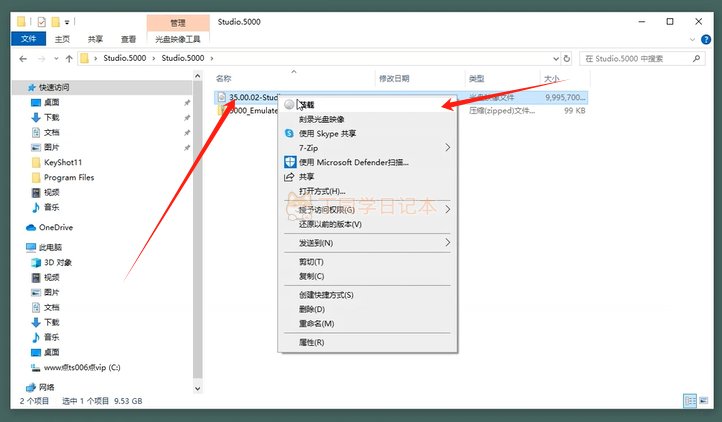Click the Skype icon in the context menu

290,133
